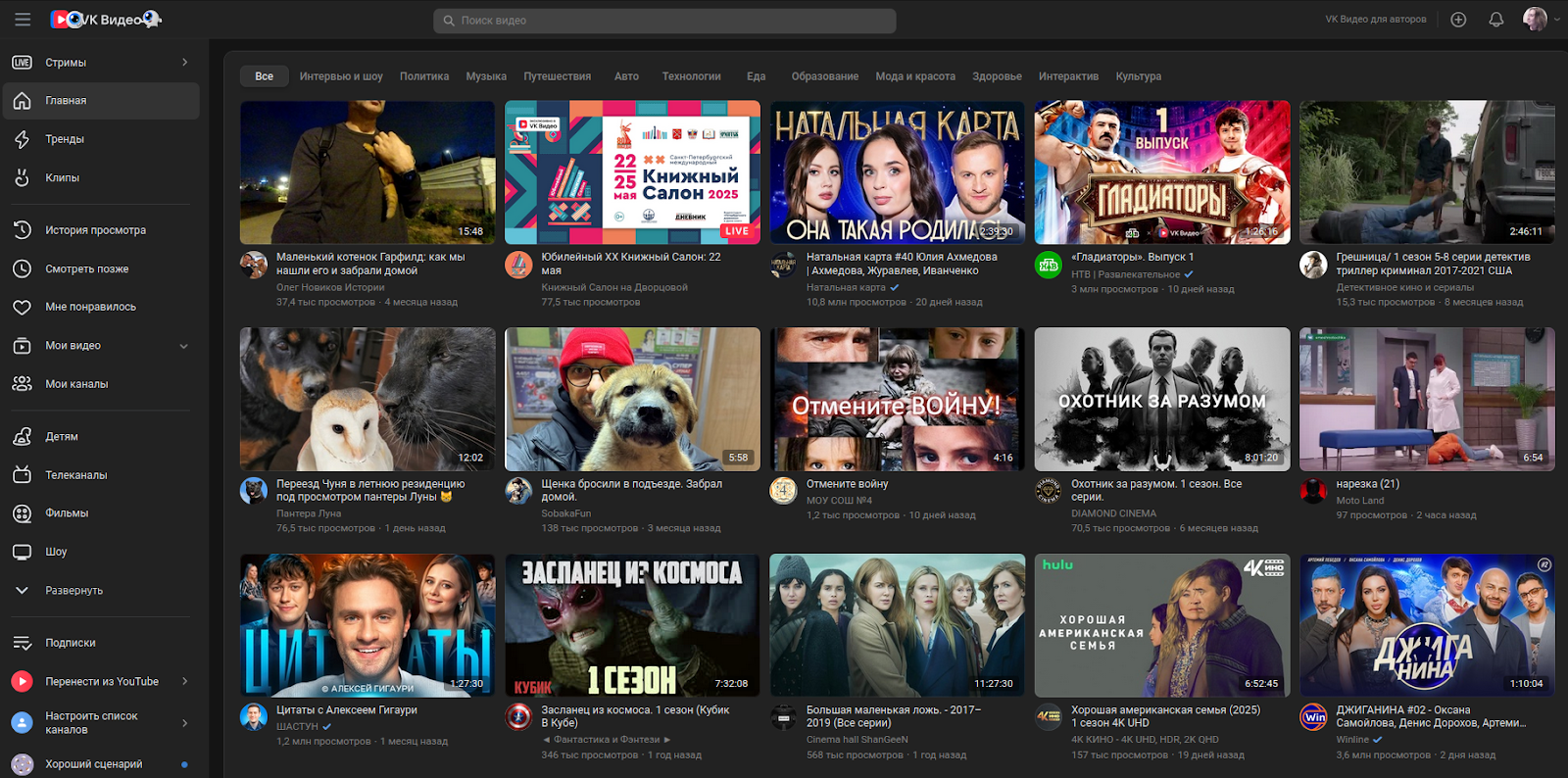Open the Книжный Салон 2025 live thumbnail
This screenshot has height=778, width=1568.
[632, 172]
